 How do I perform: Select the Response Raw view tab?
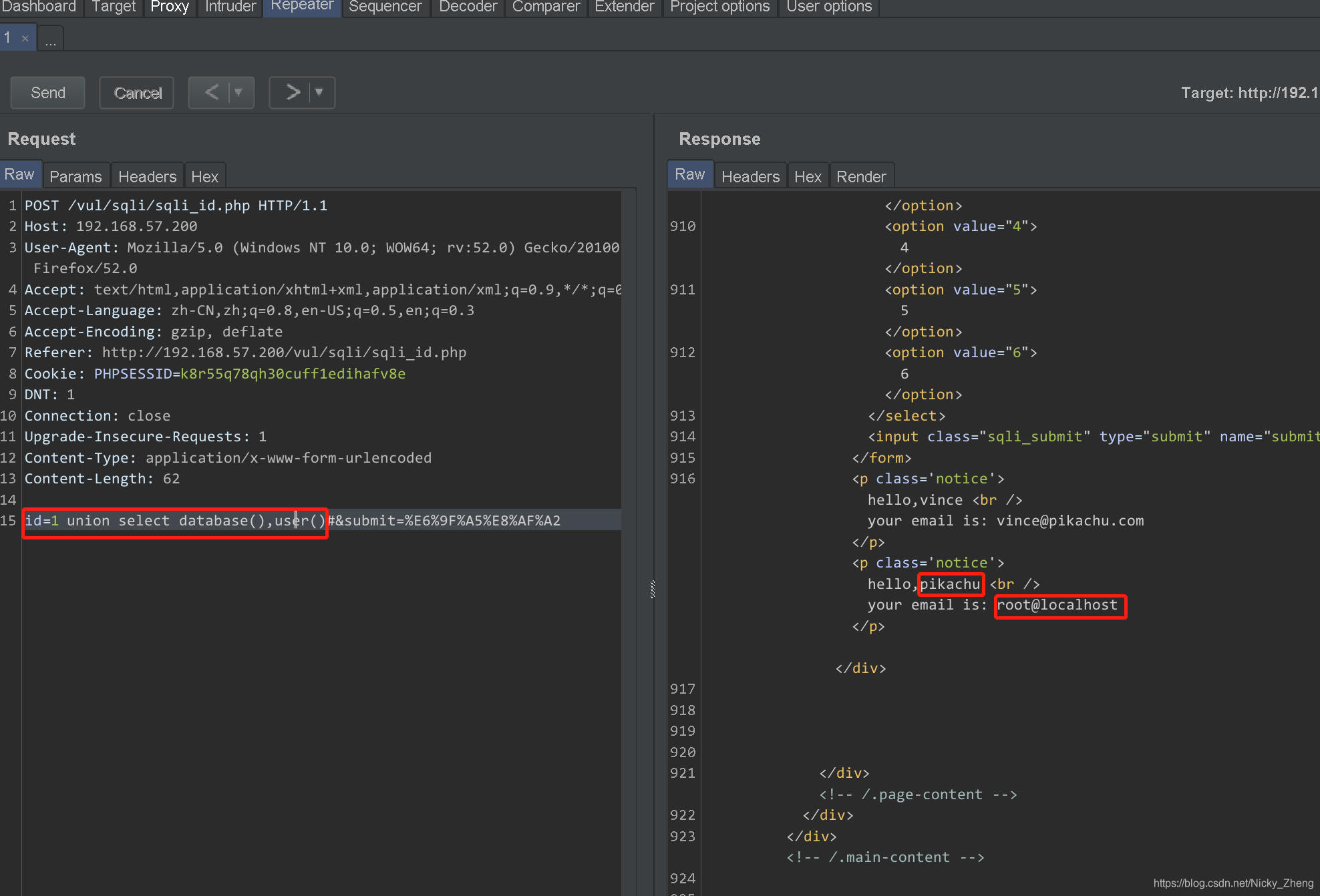(x=690, y=174)
